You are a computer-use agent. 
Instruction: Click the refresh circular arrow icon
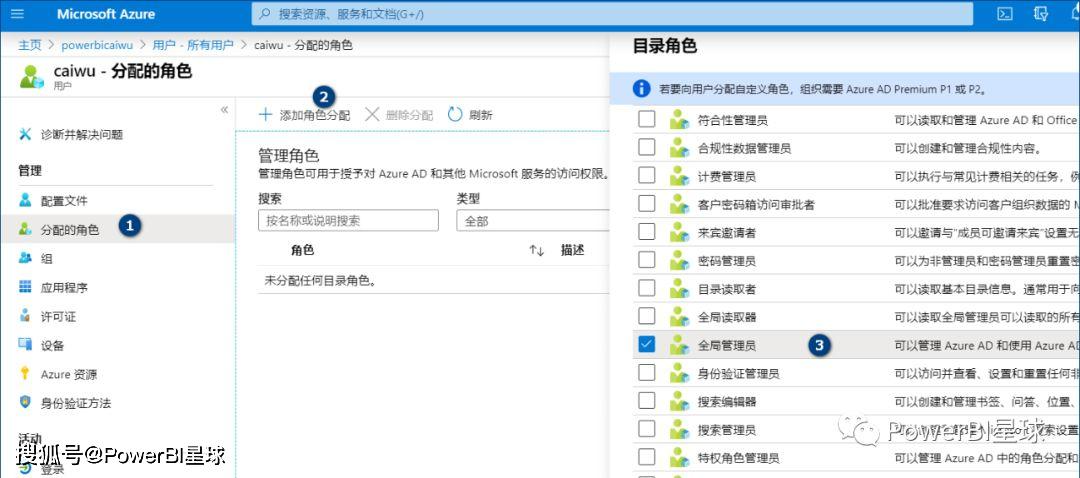coord(455,114)
